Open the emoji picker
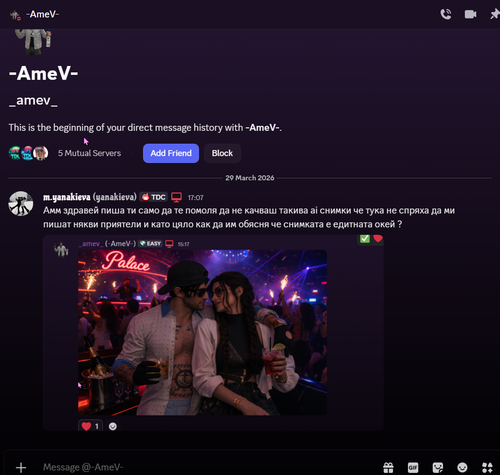This screenshot has width=500, height=475. pos(462,467)
